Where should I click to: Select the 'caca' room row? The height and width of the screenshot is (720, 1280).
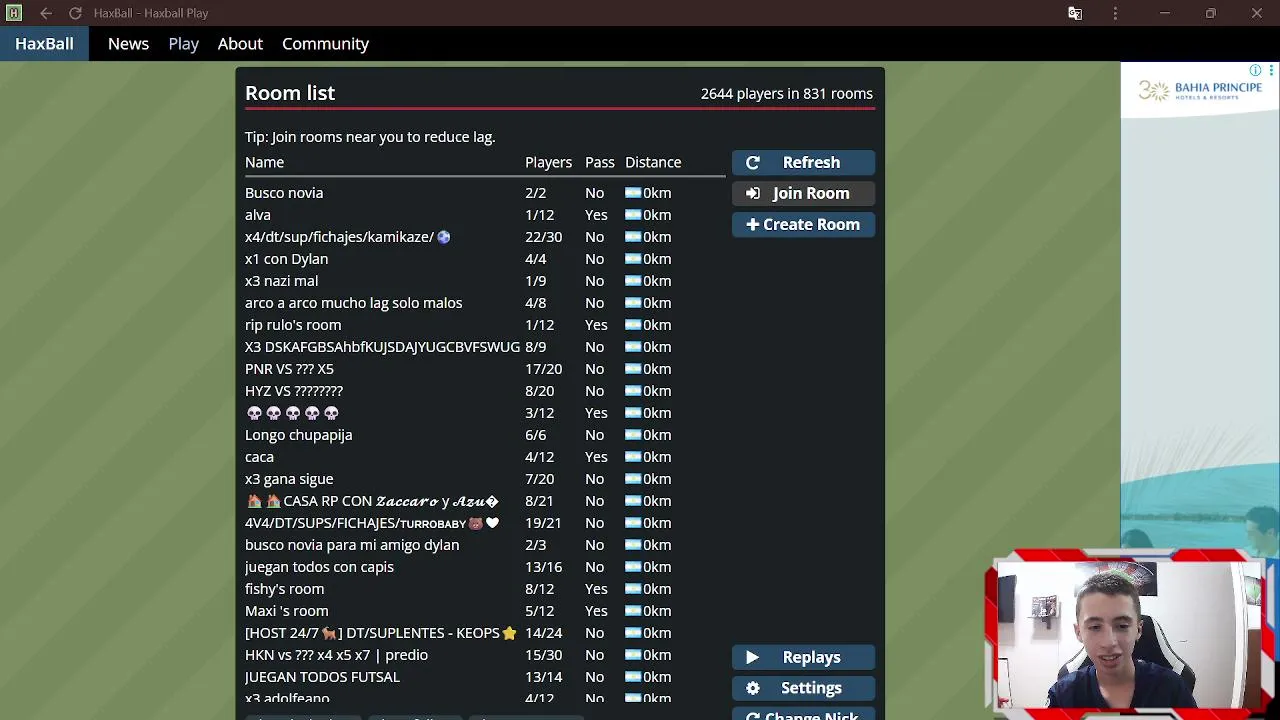[x=485, y=457]
